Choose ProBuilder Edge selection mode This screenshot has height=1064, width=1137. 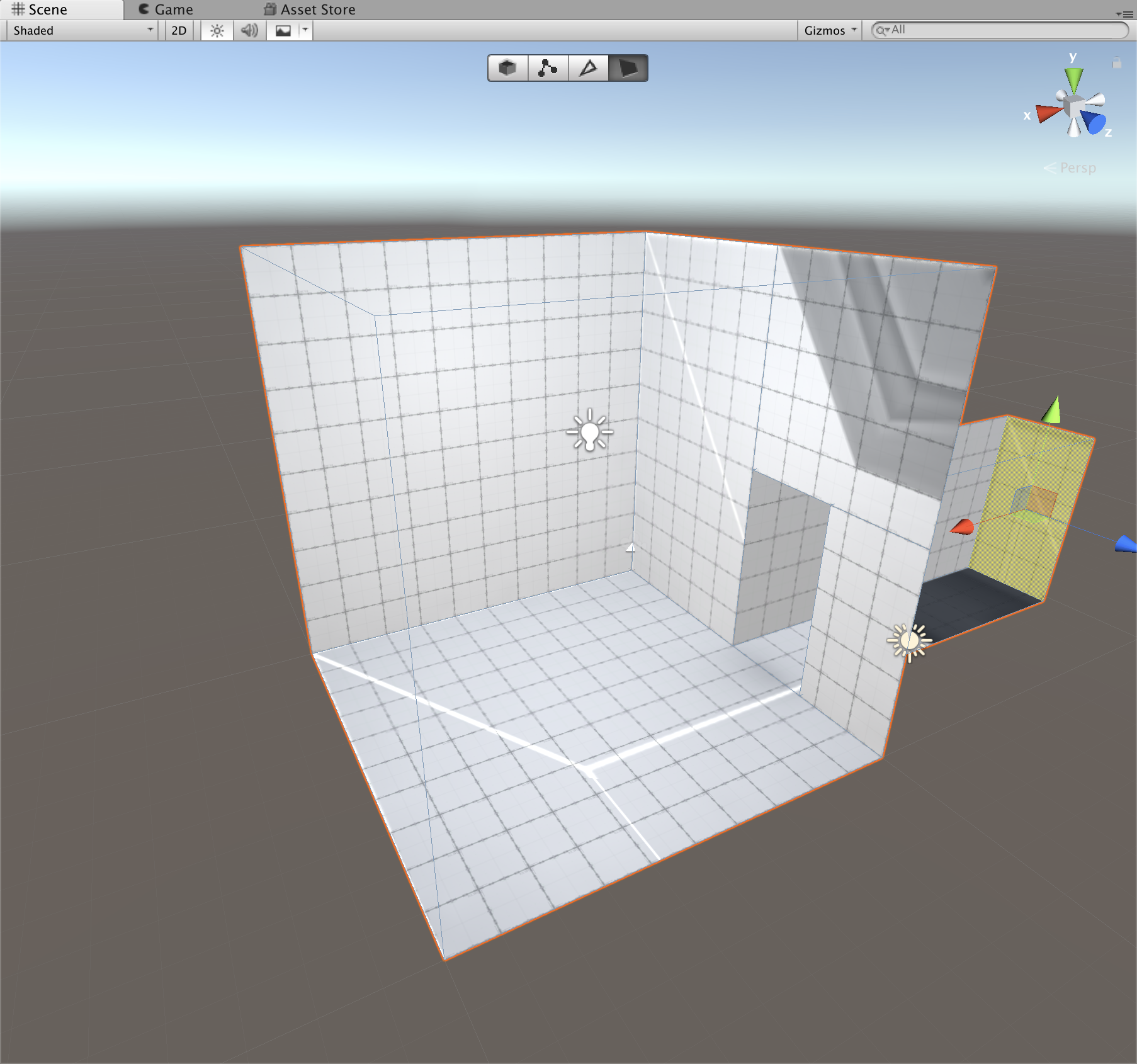(588, 68)
